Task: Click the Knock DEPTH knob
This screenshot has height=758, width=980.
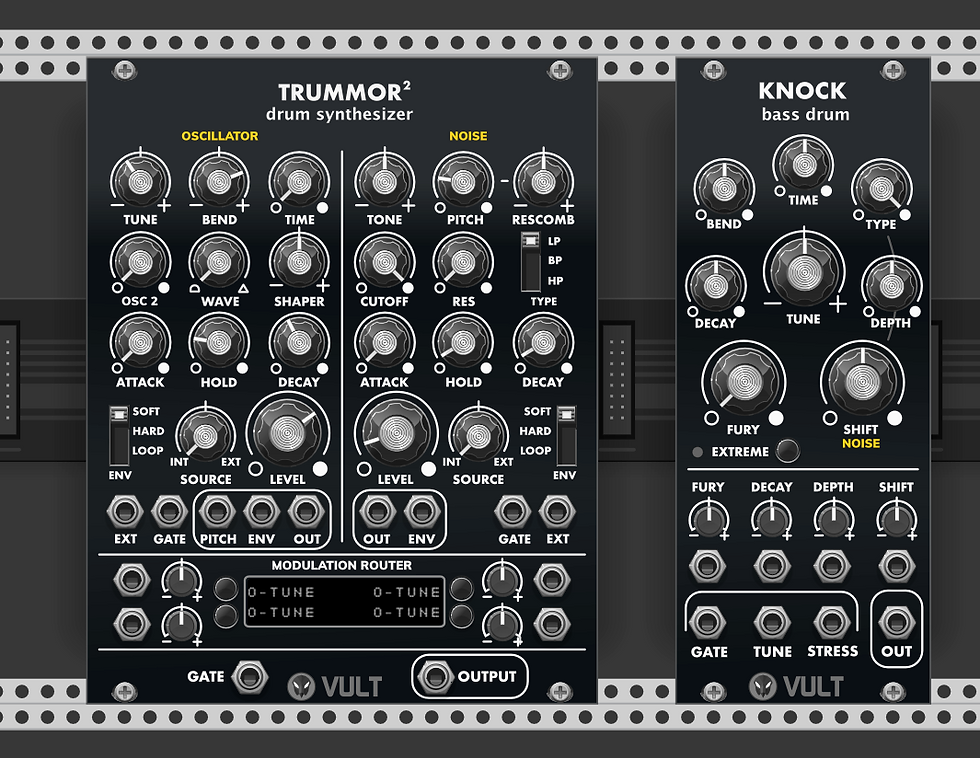Action: pyautogui.click(x=891, y=286)
